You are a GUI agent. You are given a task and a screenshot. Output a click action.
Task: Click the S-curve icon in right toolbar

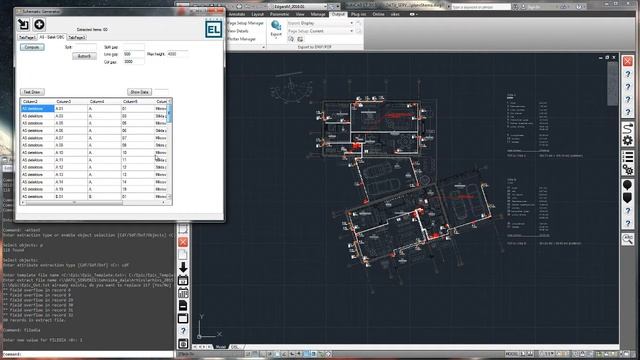point(628,128)
